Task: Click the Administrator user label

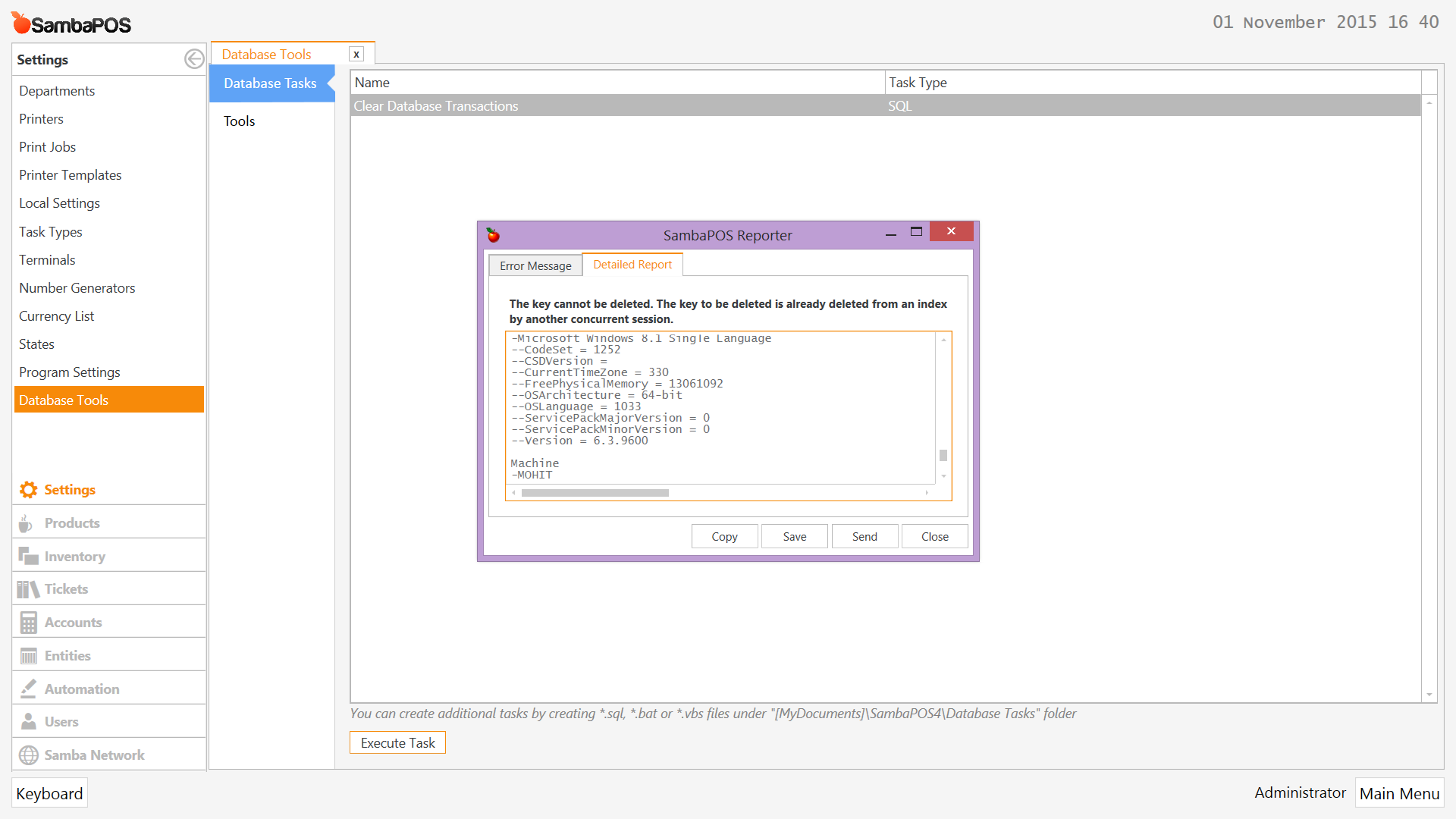Action: 1300,792
